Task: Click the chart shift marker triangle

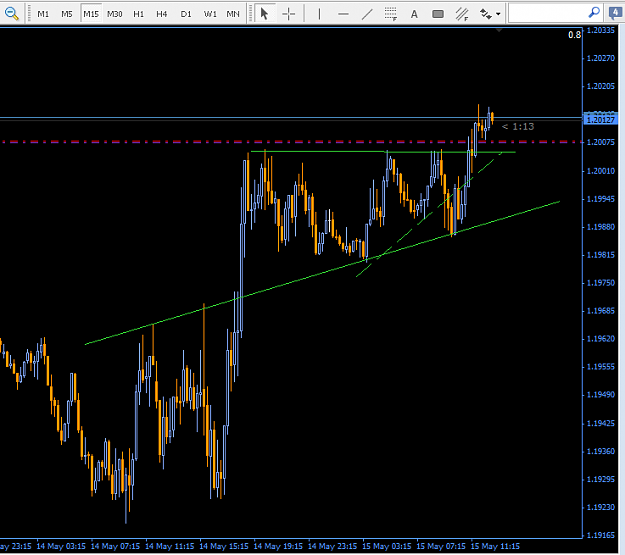Action: 499,30
